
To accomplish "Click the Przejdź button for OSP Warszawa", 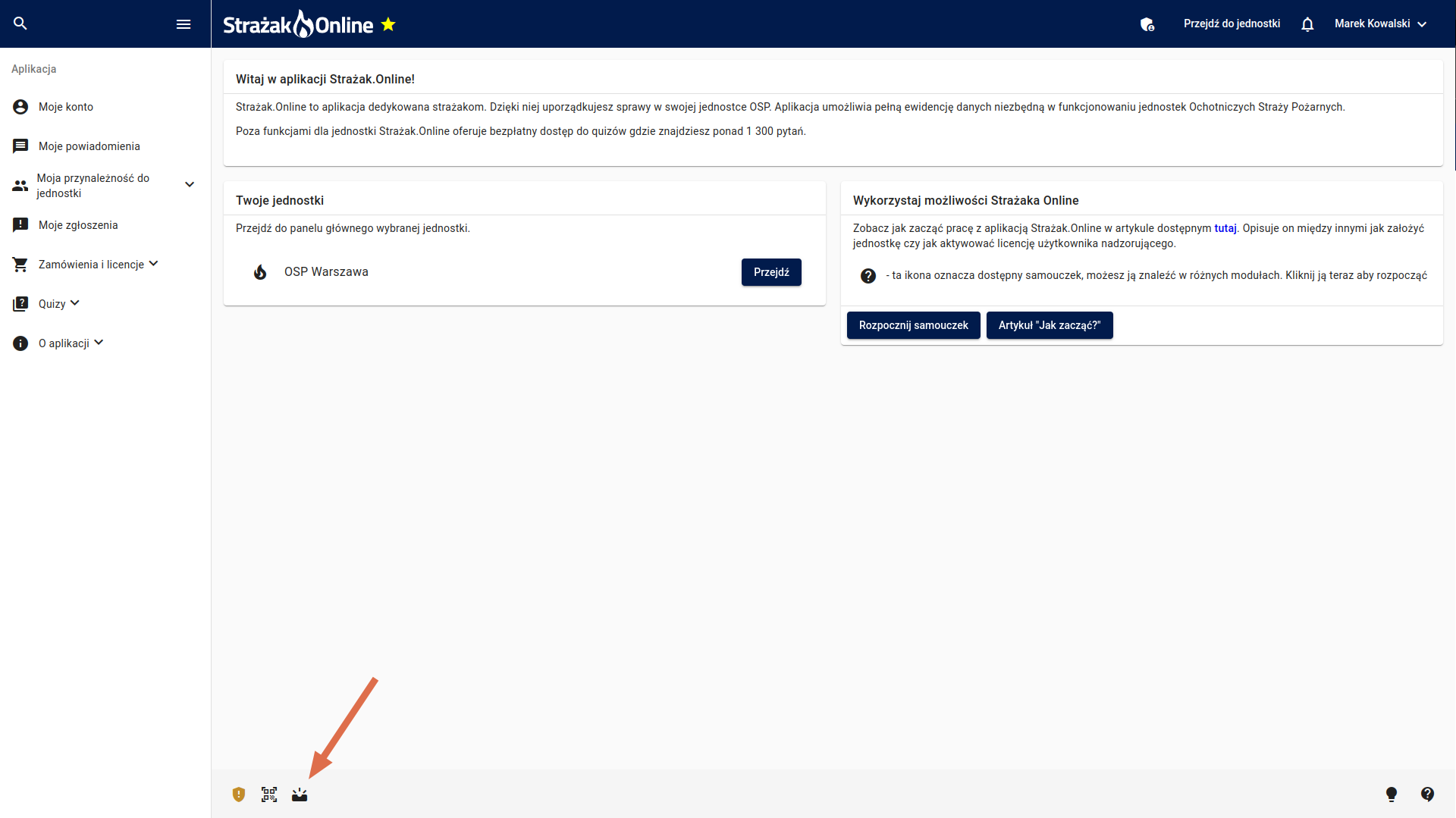I will pos(771,272).
